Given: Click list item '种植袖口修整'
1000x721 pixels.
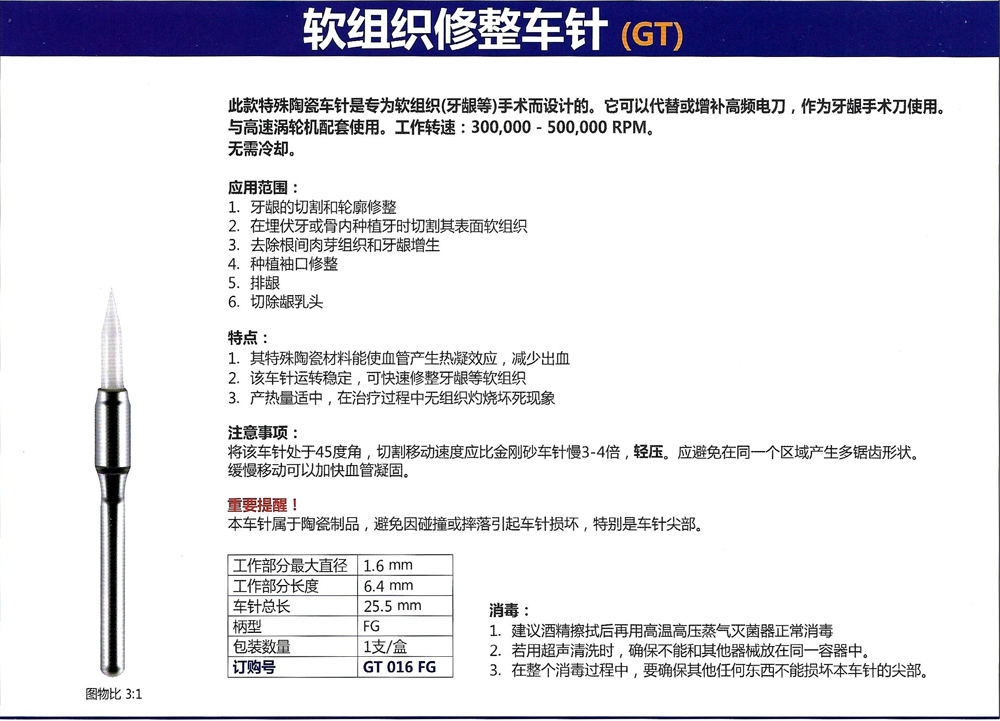Looking at the screenshot, I should click(x=294, y=264).
